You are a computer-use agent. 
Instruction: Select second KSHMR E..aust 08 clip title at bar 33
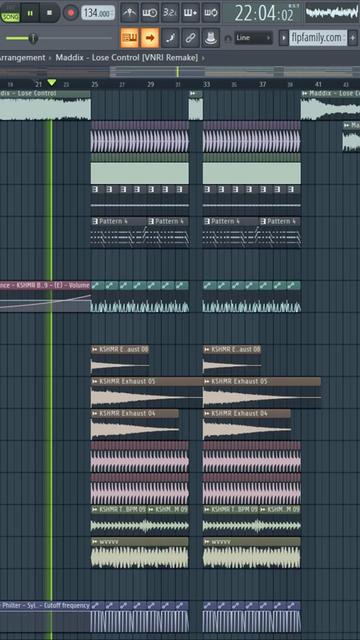[x=232, y=349]
